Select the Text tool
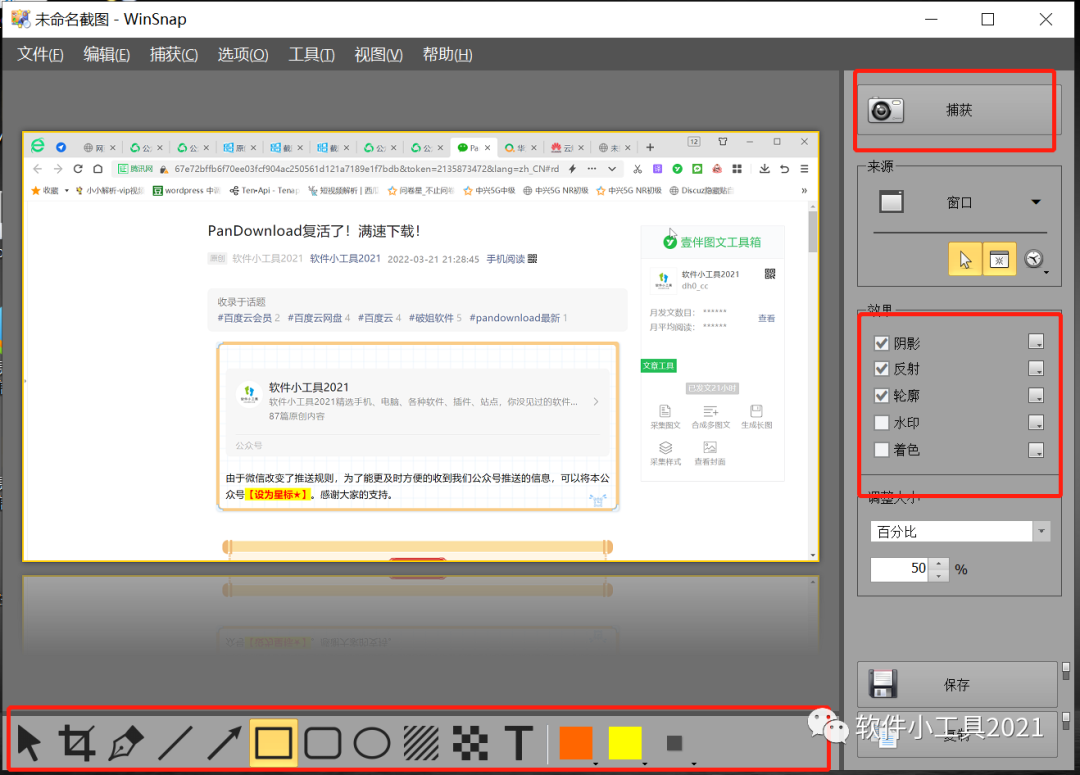 519,743
